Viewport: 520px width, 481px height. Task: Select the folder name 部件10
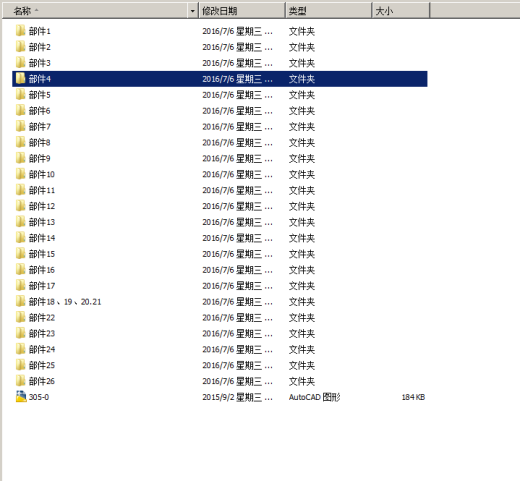coord(42,174)
